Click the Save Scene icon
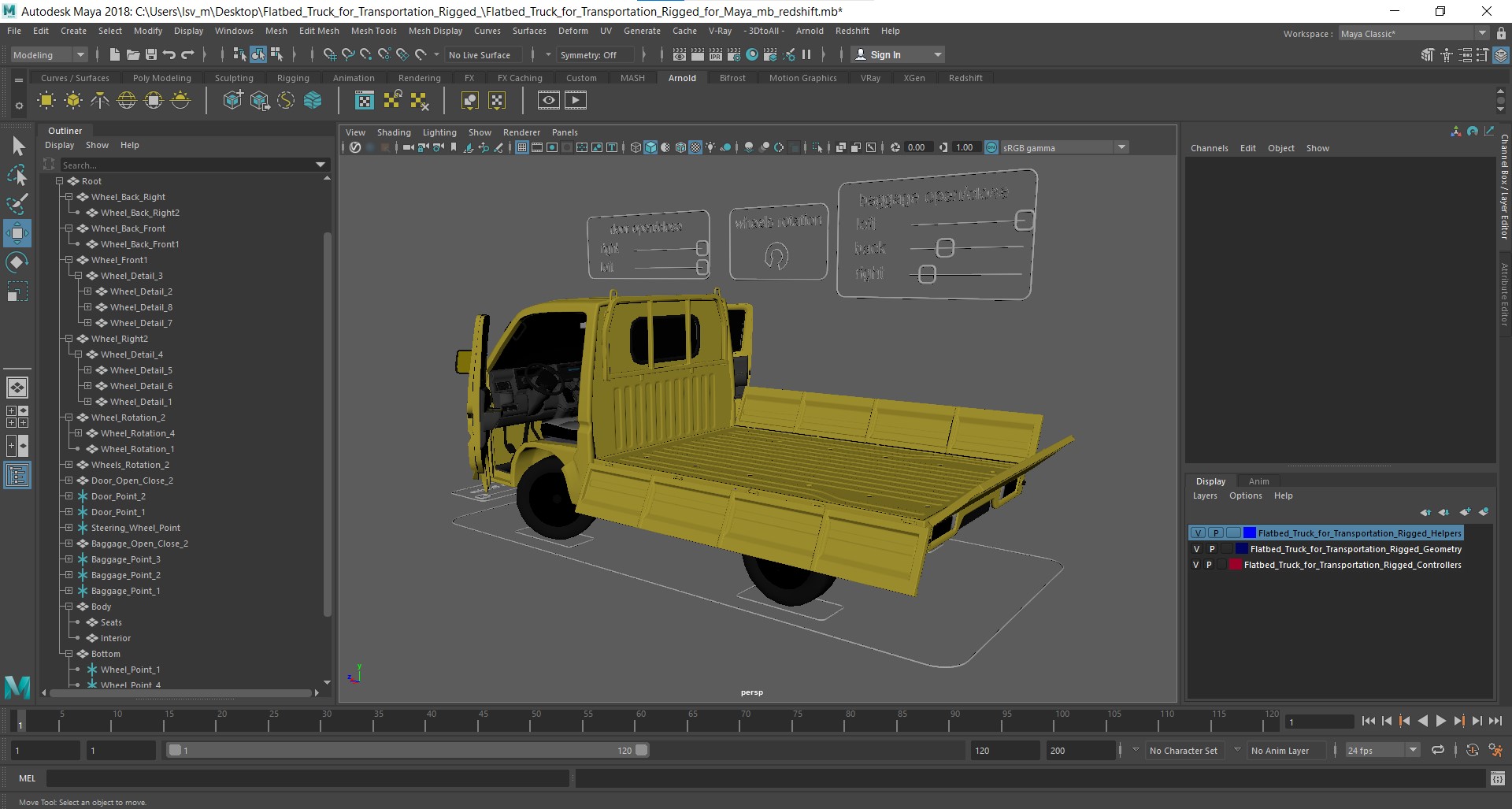Screen dimensions: 1512x809 pos(150,54)
